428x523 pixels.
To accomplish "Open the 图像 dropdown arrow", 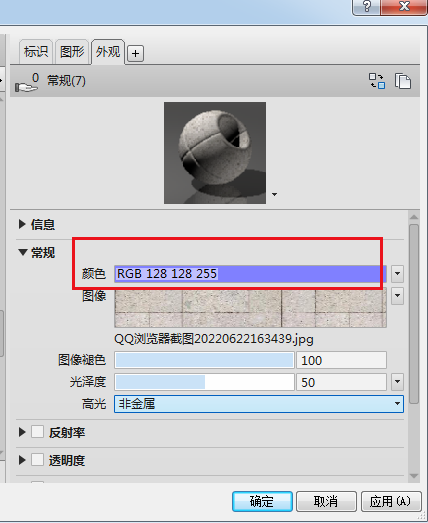I will (x=397, y=296).
